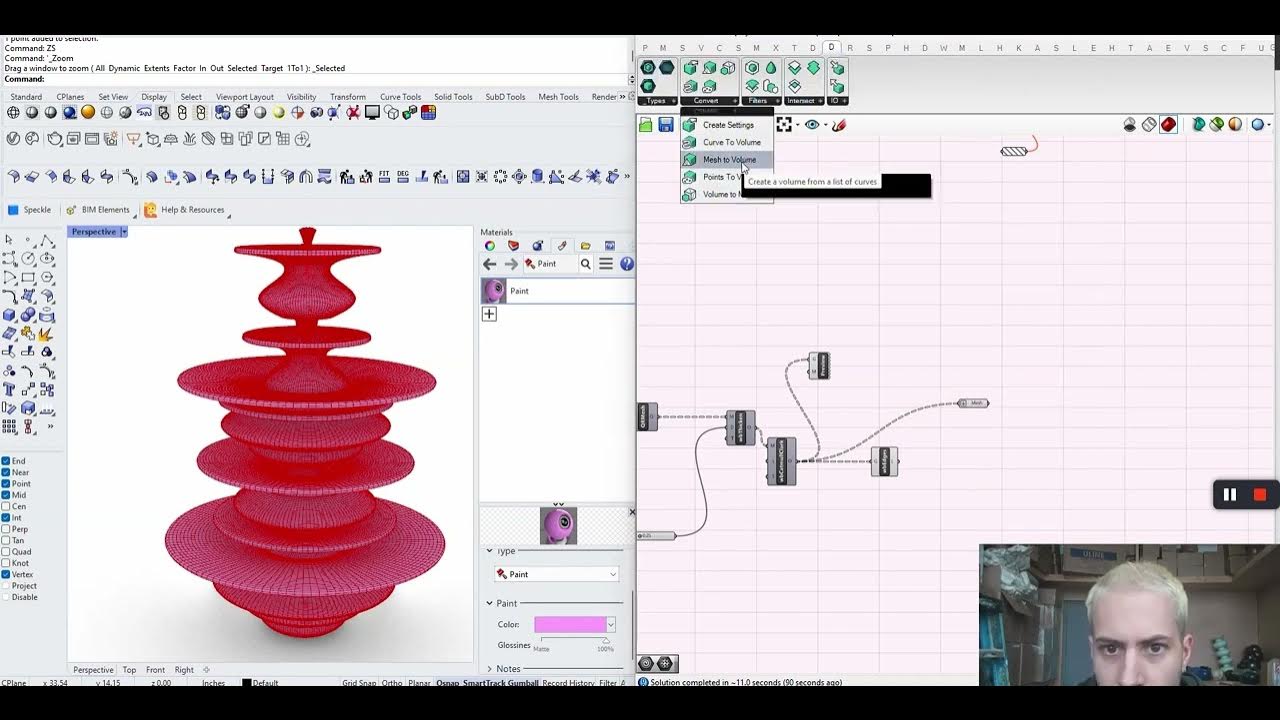Go forward with Materials right arrow
Viewport: 1280px width, 720px height.
click(x=511, y=264)
